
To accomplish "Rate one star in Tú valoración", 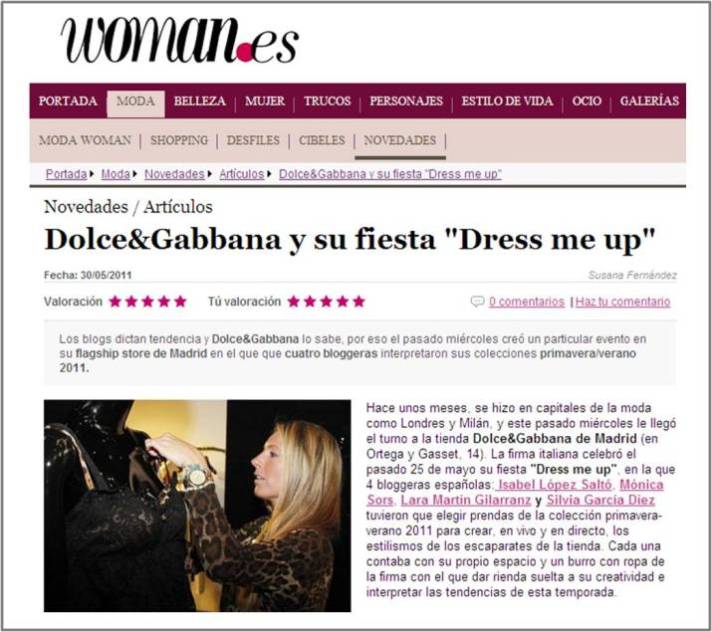I will pyautogui.click(x=294, y=301).
